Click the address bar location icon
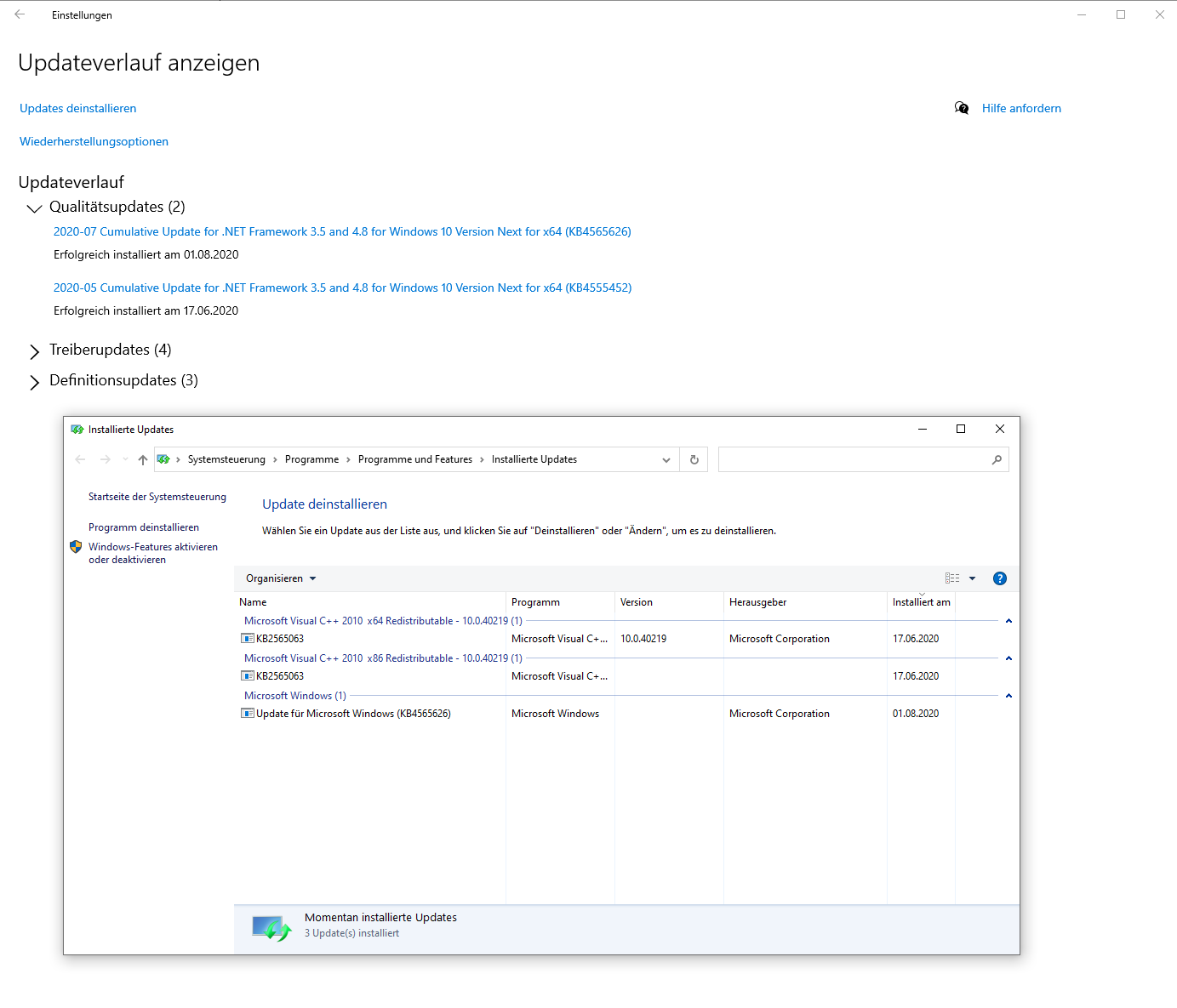This screenshot has width=1177, height=1008. (163, 459)
